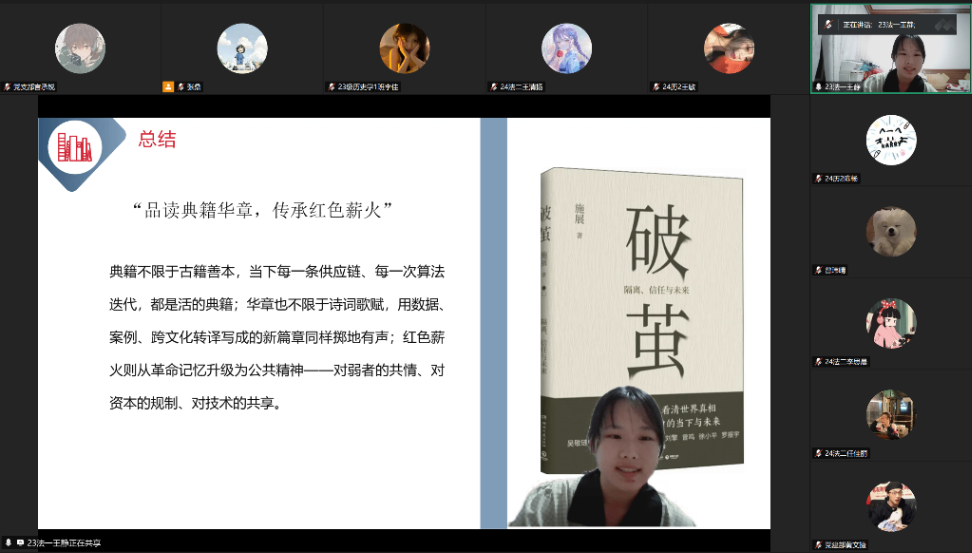Click muted mic icon next to 23级历史学1班李佳
The height and width of the screenshot is (553, 972).
point(331,87)
